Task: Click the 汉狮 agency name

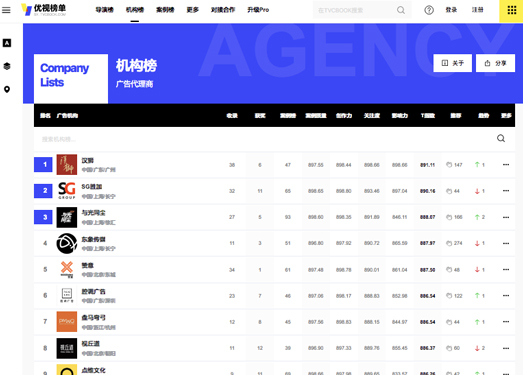Action: (87, 160)
